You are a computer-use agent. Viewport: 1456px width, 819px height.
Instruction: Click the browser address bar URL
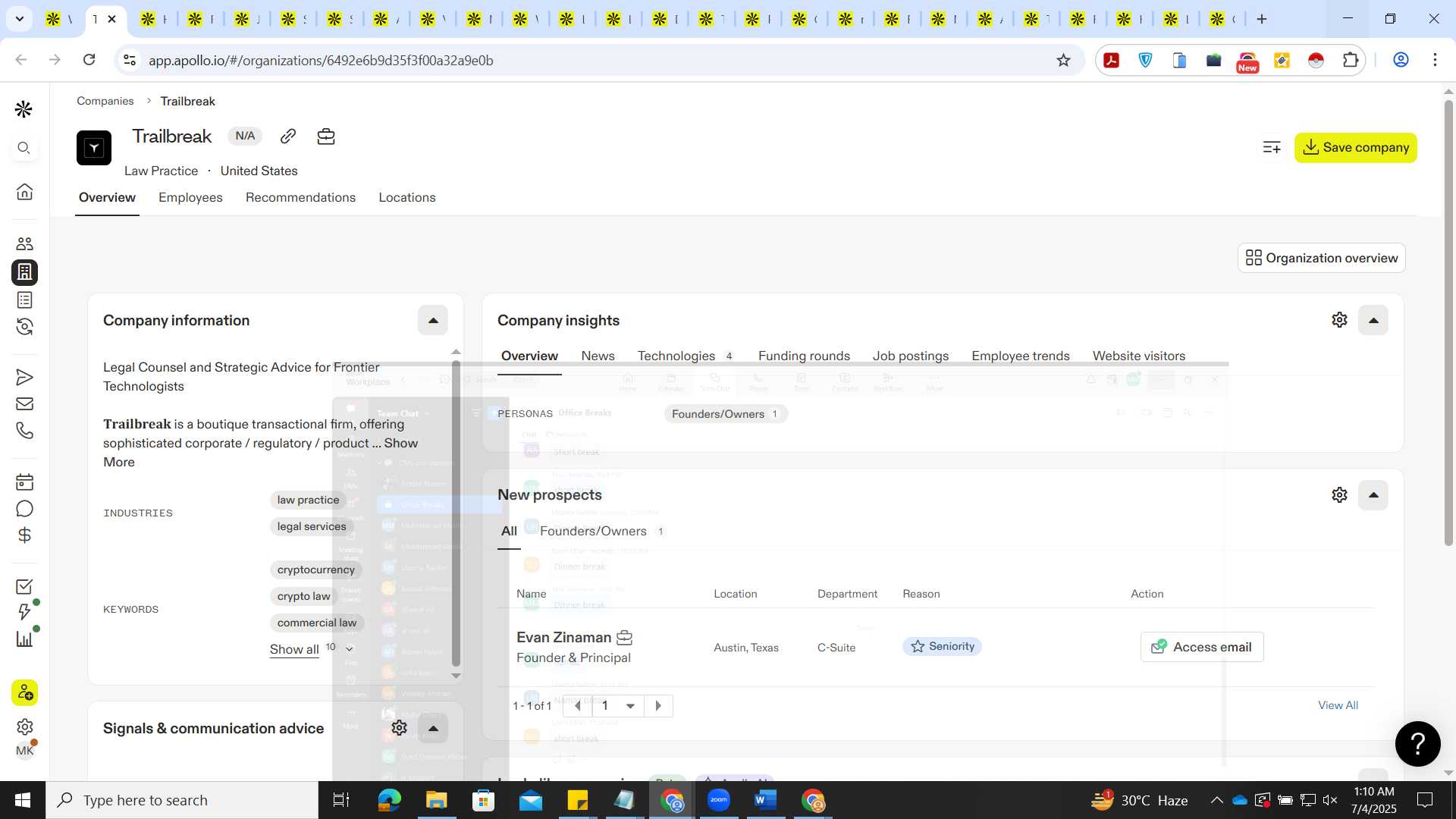321,60
